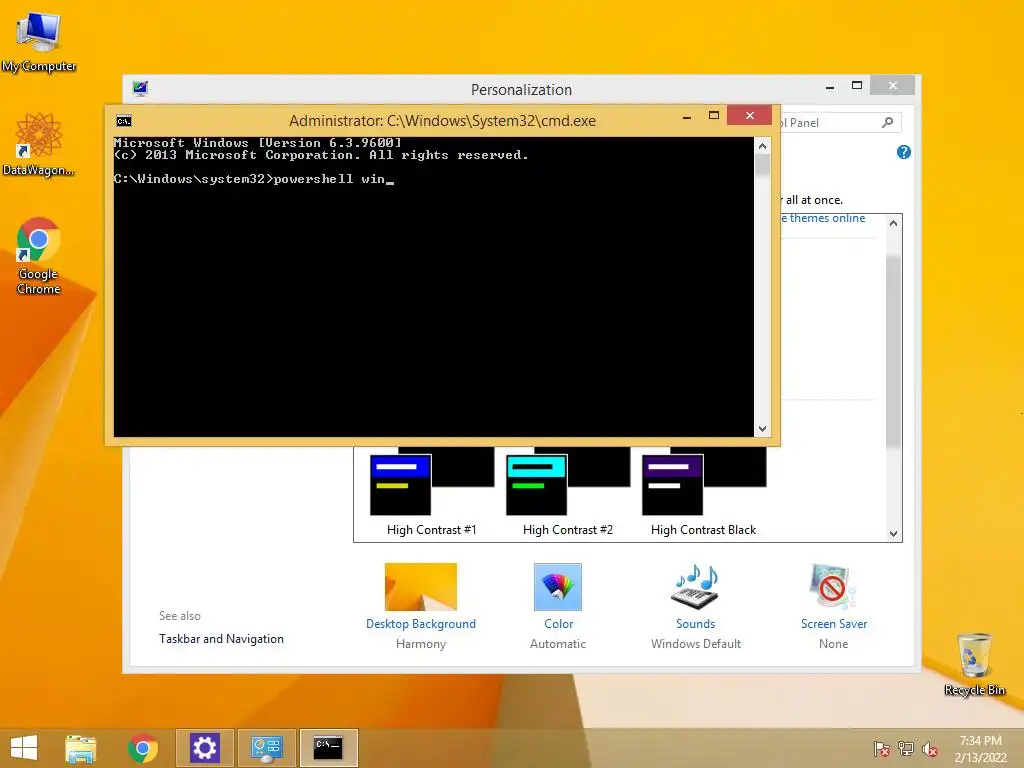
Task: Close the cmd.exe window
Action: (750, 115)
